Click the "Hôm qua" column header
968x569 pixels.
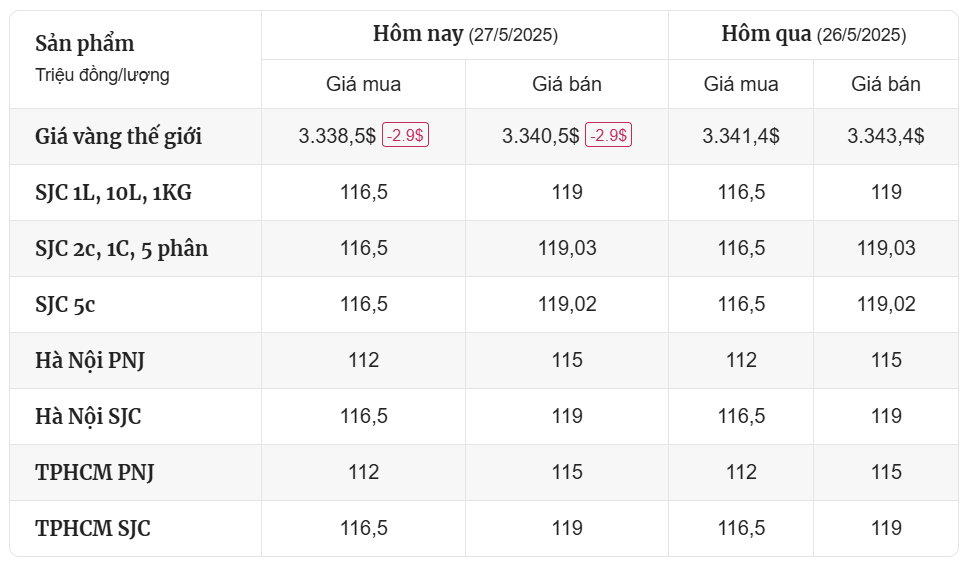click(x=814, y=35)
